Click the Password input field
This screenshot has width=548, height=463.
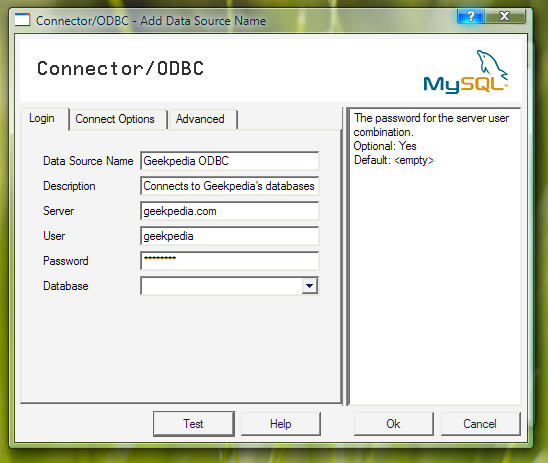pos(230,261)
